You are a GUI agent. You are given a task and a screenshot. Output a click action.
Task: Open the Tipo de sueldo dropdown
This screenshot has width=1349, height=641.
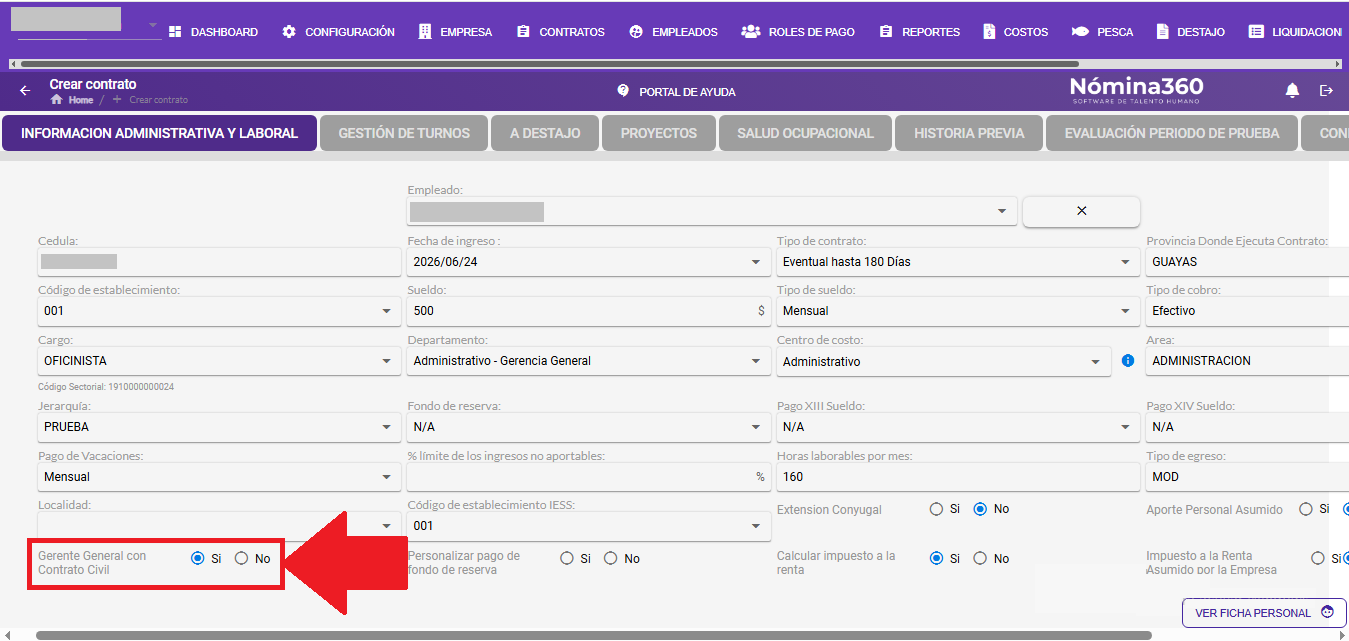[x=958, y=311]
